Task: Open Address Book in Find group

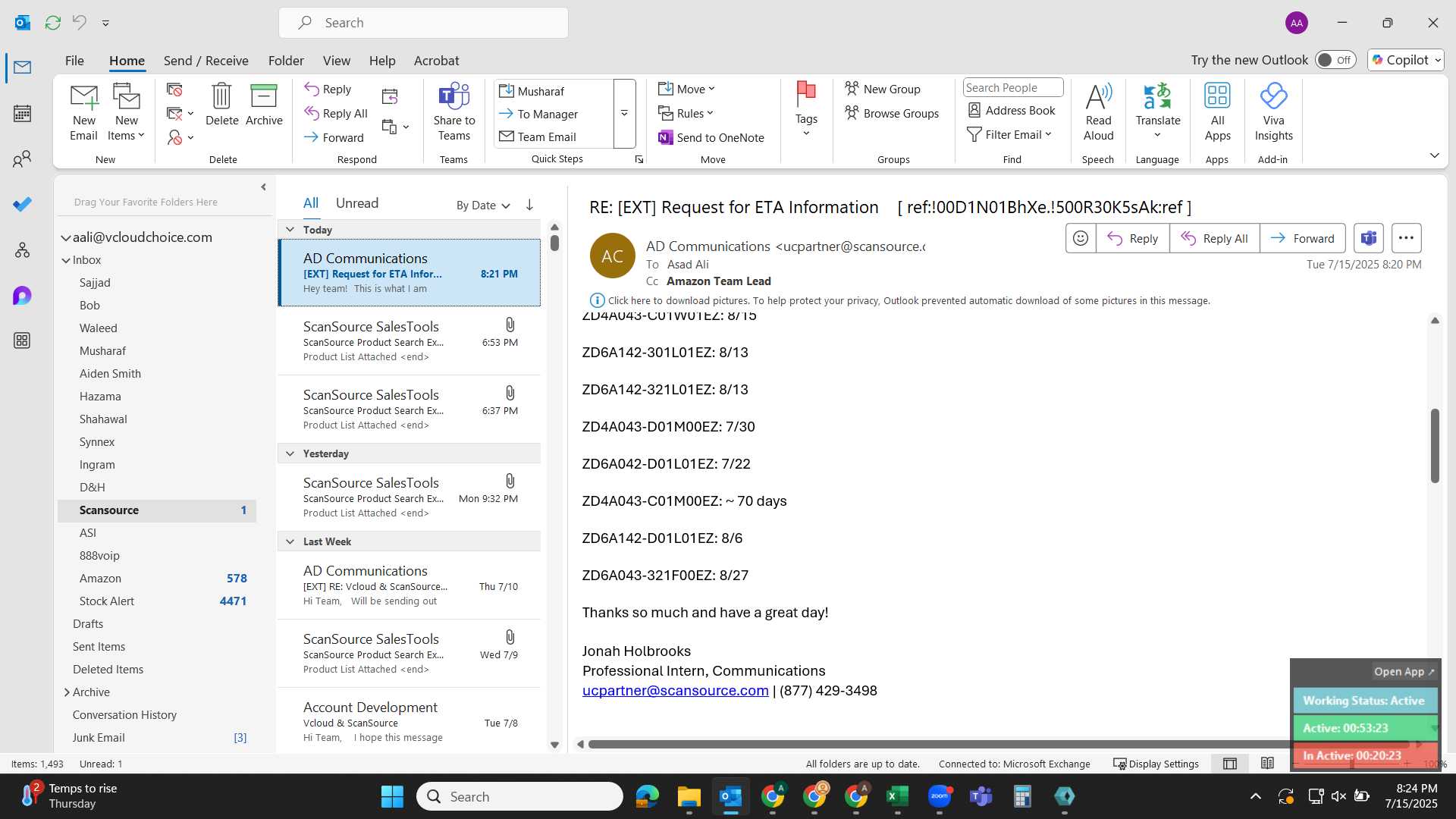Action: 1012,111
